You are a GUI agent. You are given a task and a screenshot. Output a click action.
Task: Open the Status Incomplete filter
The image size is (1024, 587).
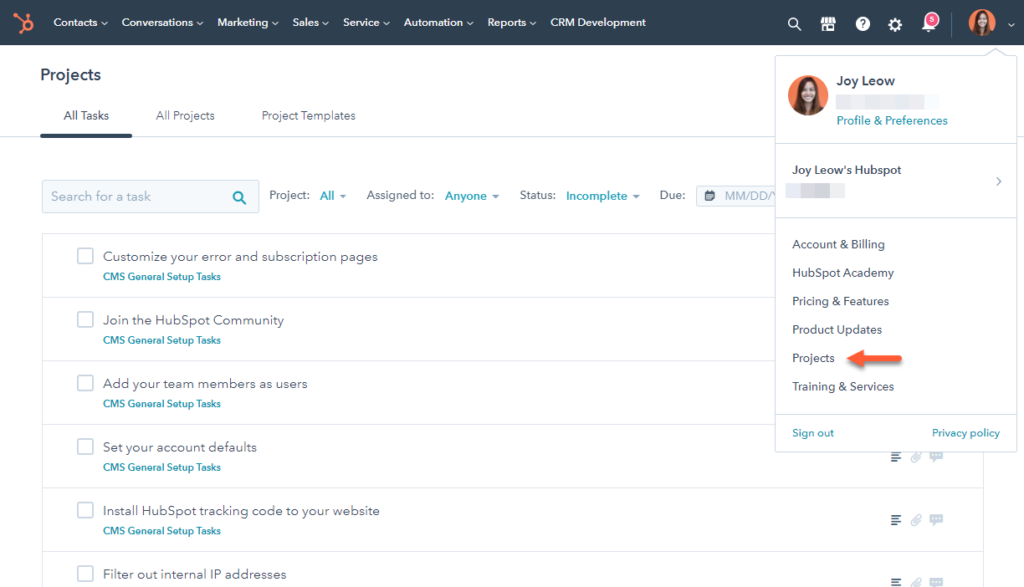tap(602, 196)
